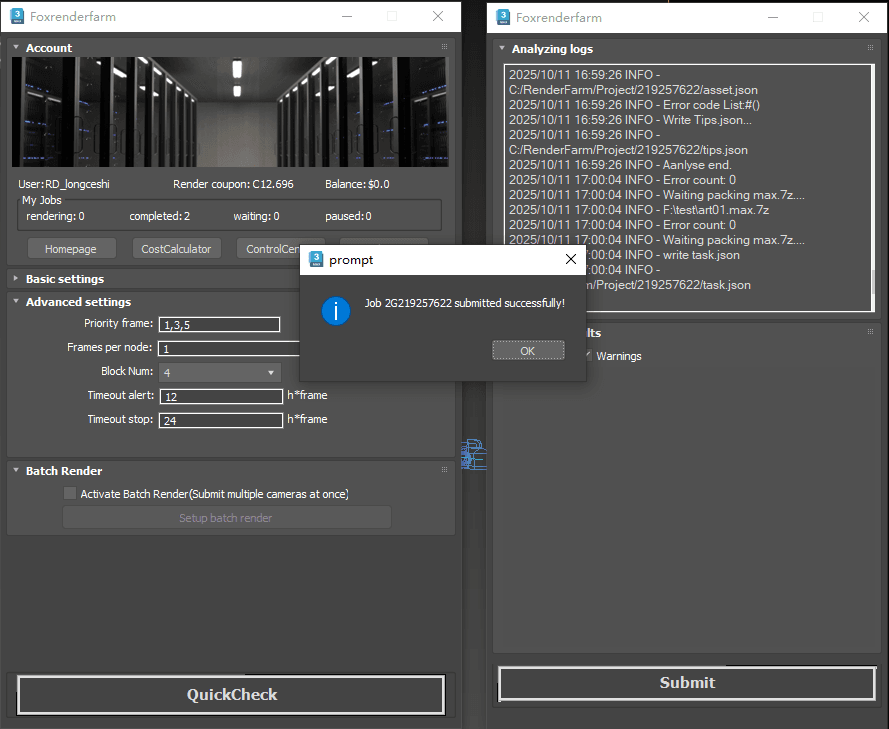Click the blue info icon in prompt dialog

pyautogui.click(x=336, y=310)
